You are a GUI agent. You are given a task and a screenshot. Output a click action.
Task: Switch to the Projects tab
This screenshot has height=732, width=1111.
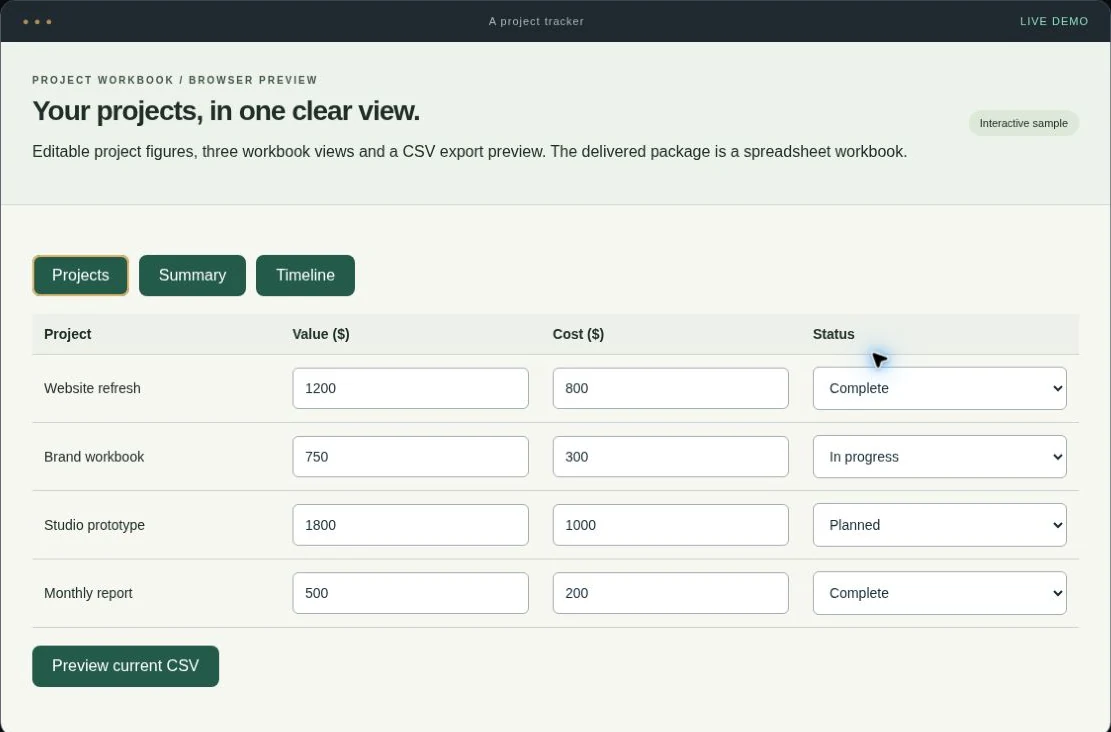80,275
